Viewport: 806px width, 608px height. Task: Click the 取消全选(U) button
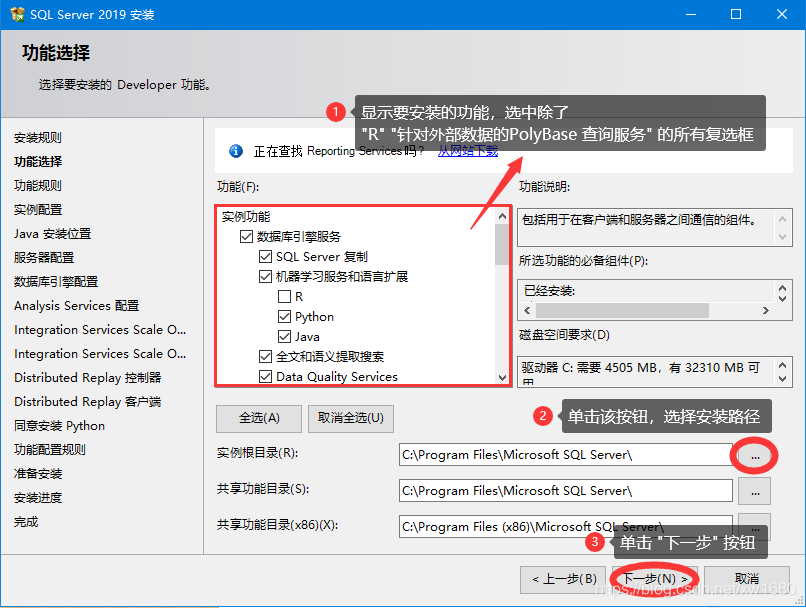[351, 418]
